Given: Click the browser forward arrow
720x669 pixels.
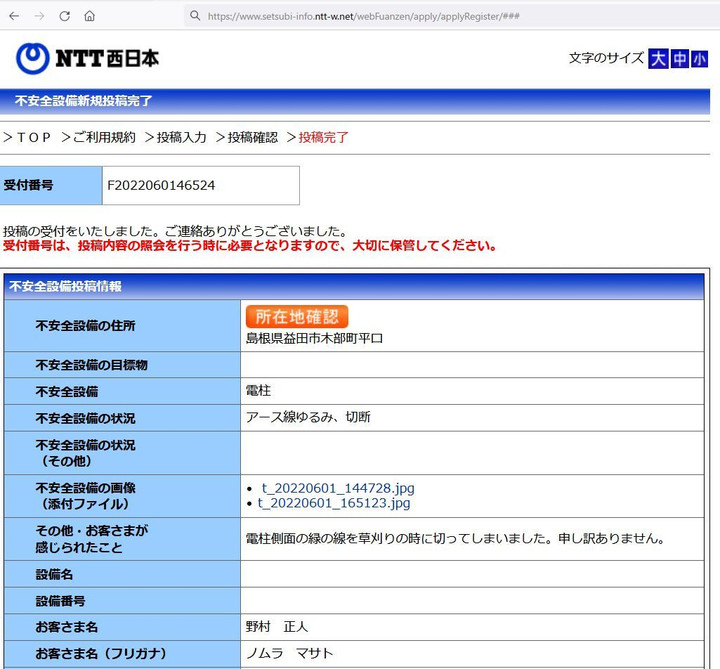Looking at the screenshot, I should pos(39,16).
